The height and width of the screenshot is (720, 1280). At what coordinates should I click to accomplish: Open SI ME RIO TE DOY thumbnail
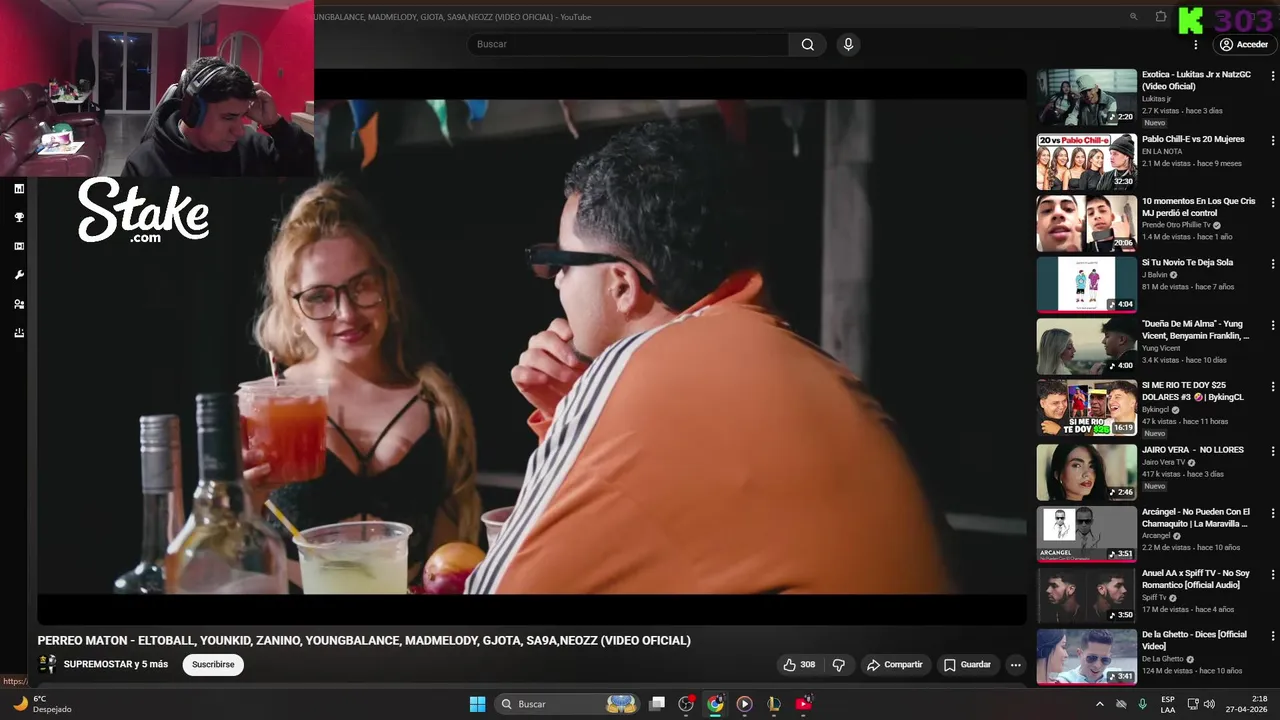pyautogui.click(x=1086, y=407)
